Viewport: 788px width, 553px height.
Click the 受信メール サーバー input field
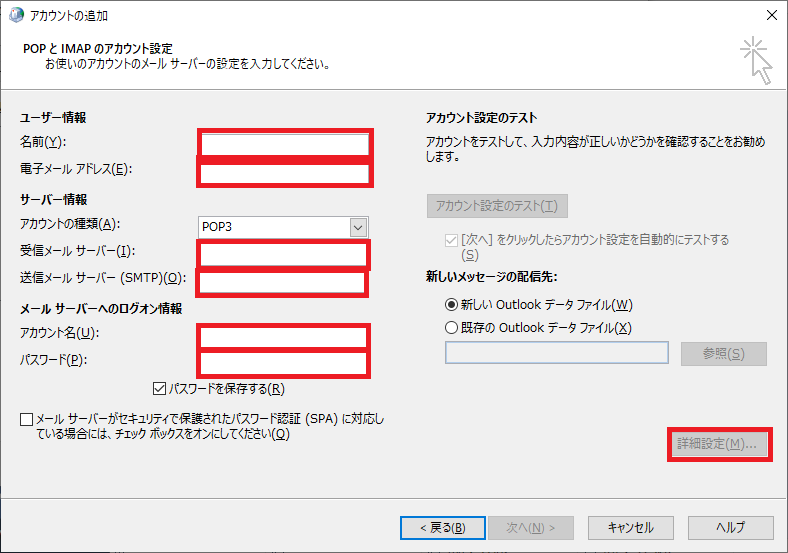click(x=283, y=255)
